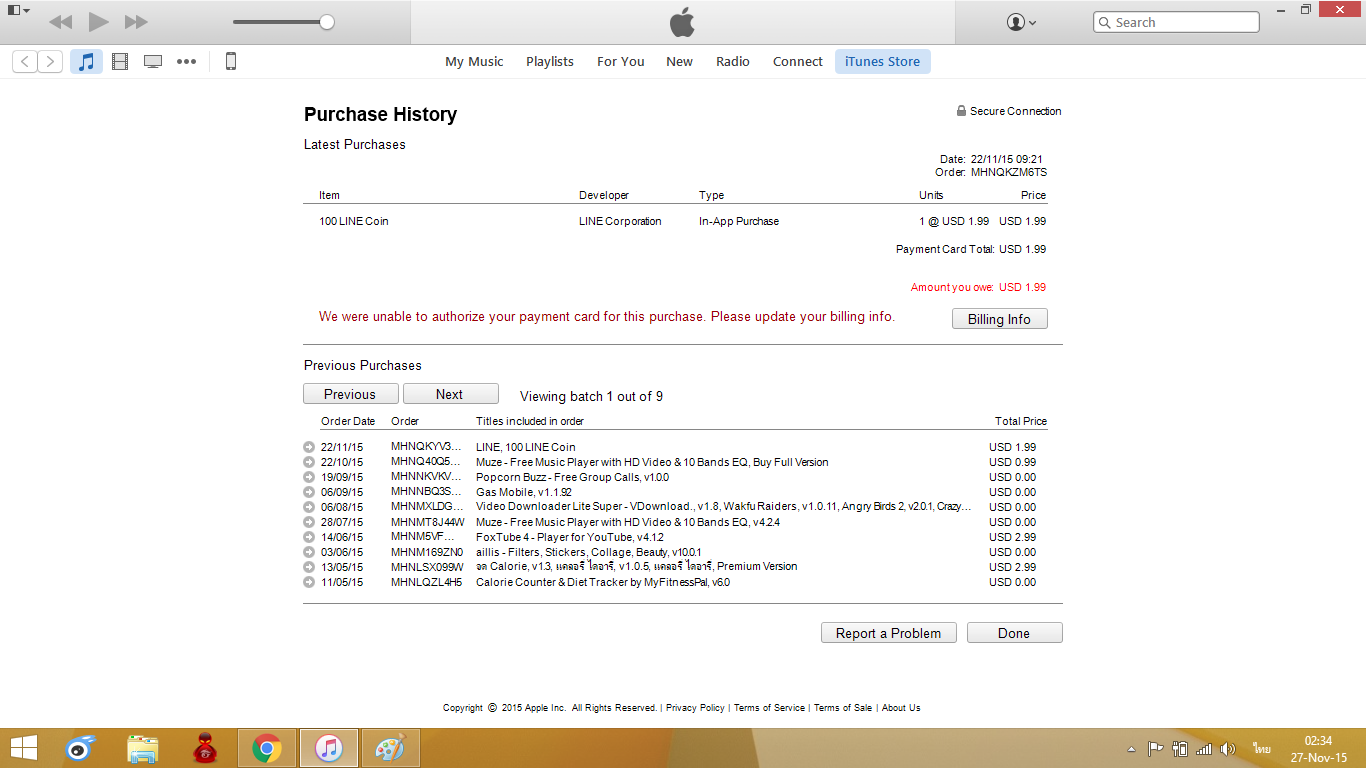Image resolution: width=1366 pixels, height=768 pixels.
Task: Open the blue browser icon in taskbar
Action: coord(82,748)
